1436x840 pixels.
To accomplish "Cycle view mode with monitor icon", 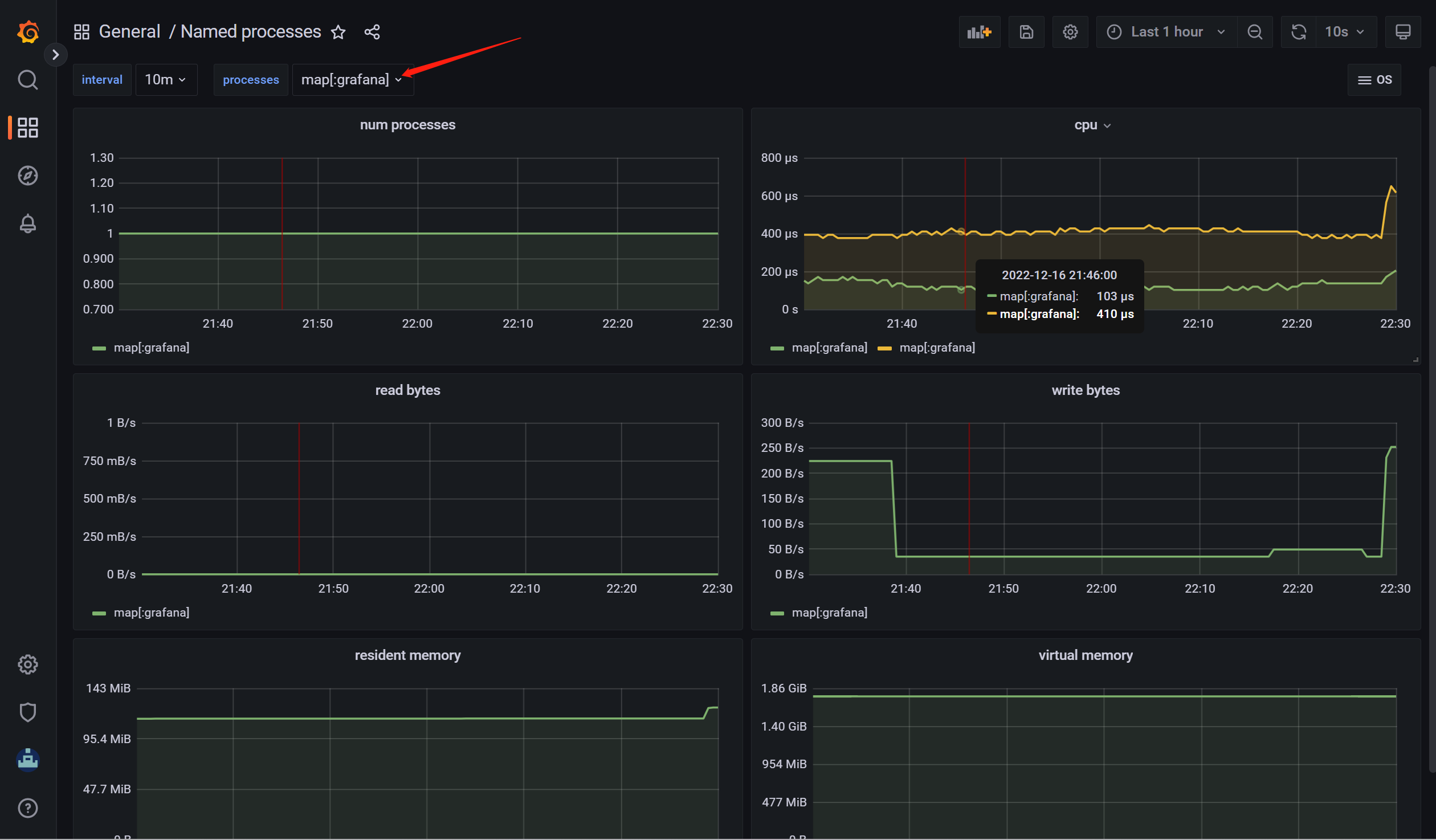I will pos(1403,32).
